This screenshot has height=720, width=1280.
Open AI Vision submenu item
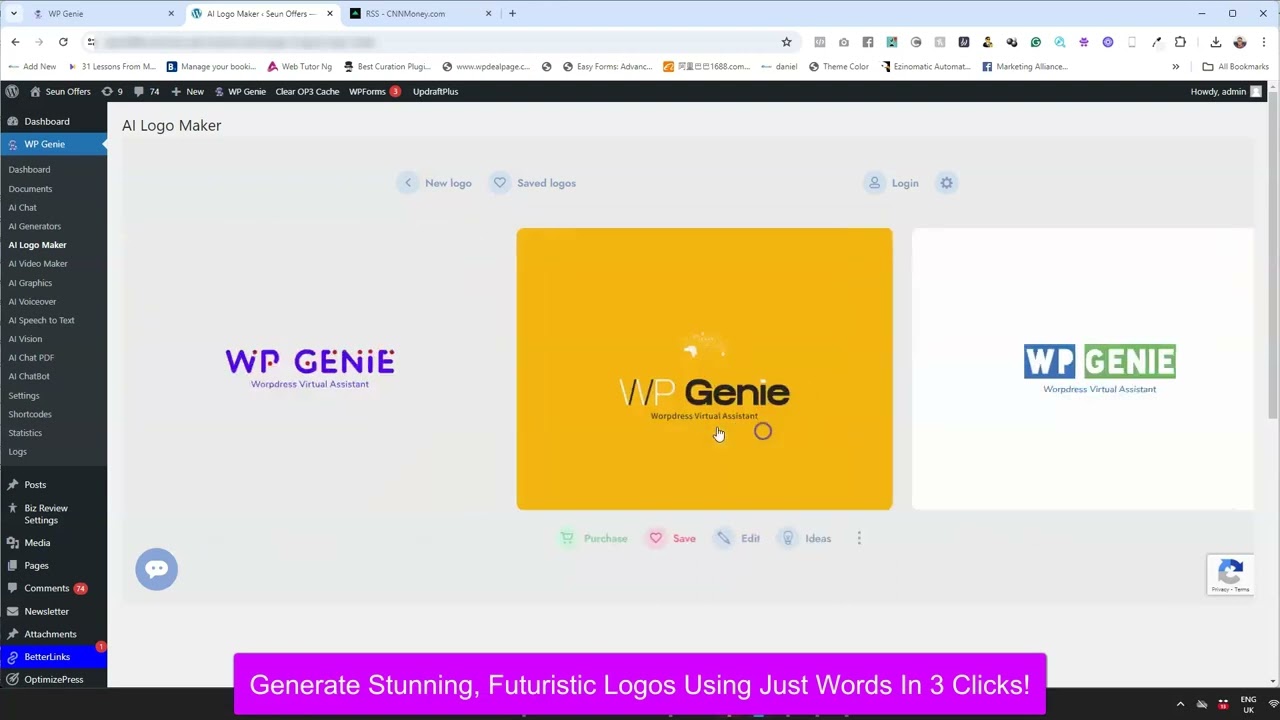coord(25,339)
